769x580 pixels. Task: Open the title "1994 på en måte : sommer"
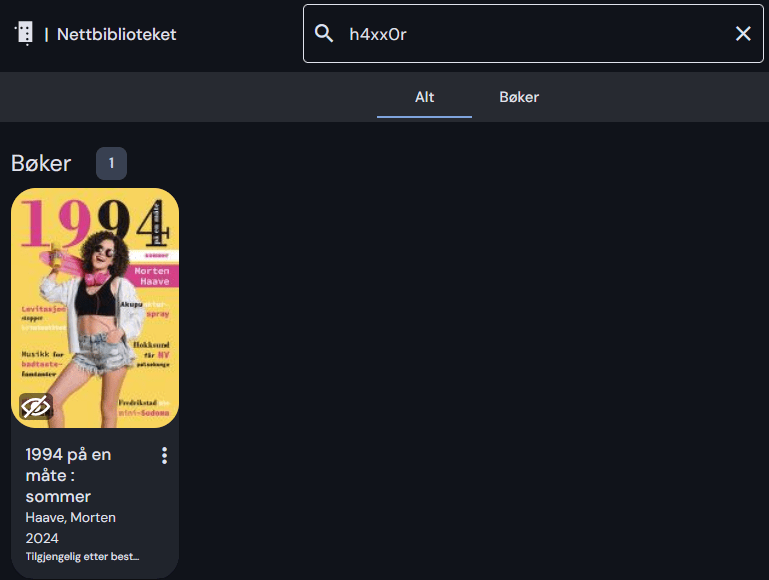coord(69,475)
